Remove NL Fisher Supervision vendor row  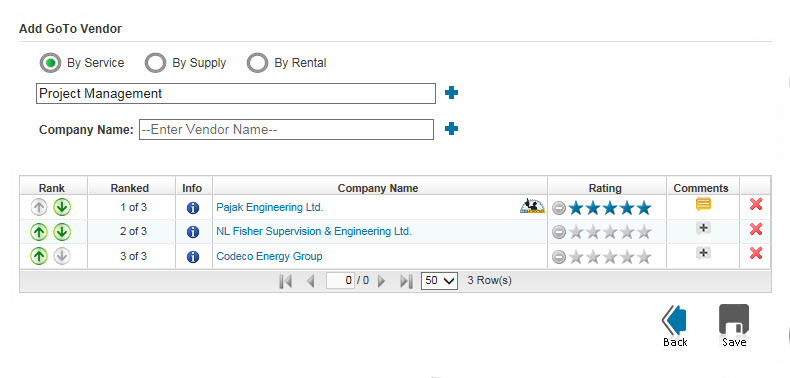click(756, 229)
